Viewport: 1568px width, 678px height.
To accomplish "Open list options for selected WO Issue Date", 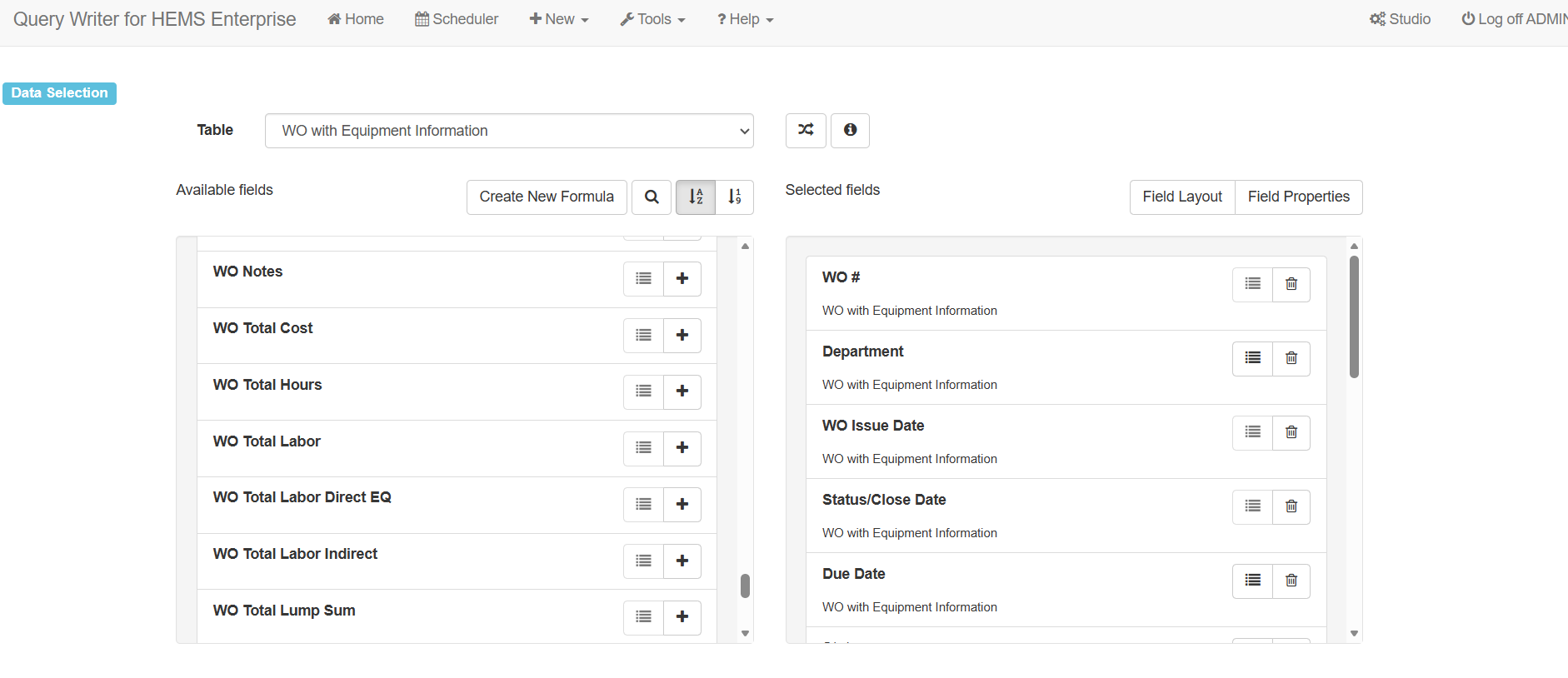I will click(1252, 432).
